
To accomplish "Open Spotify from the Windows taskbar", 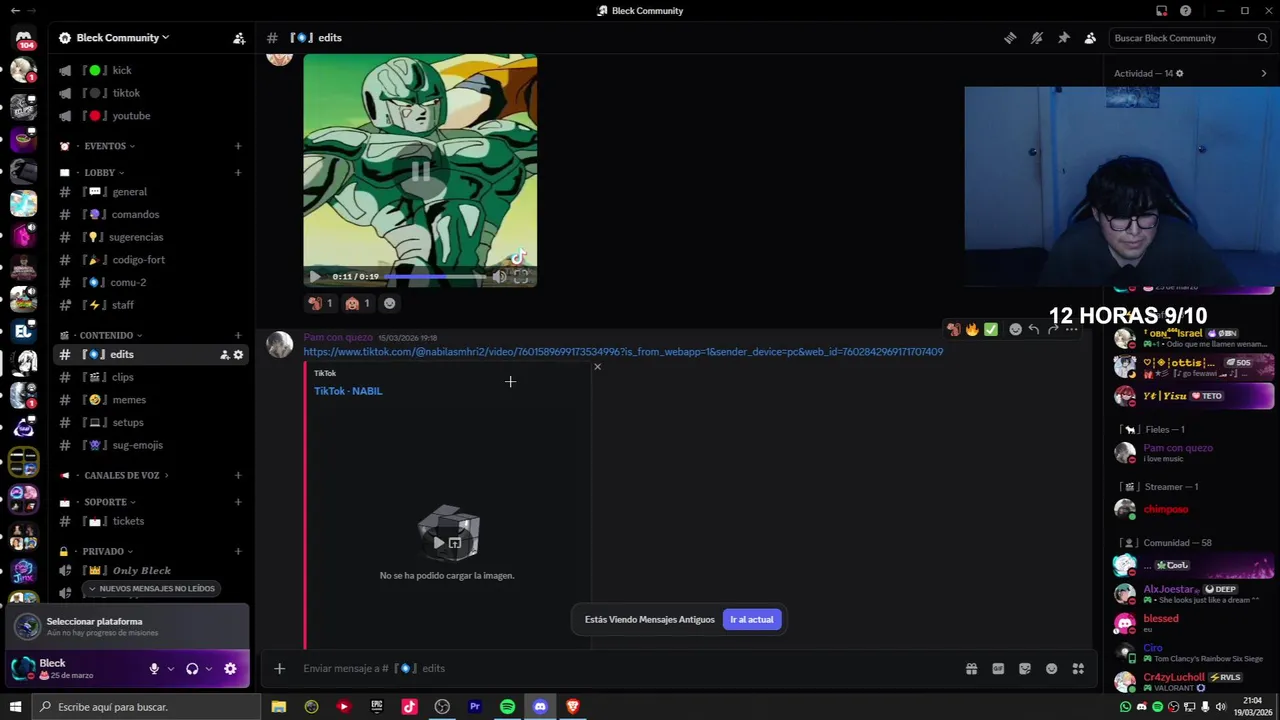I will [507, 707].
